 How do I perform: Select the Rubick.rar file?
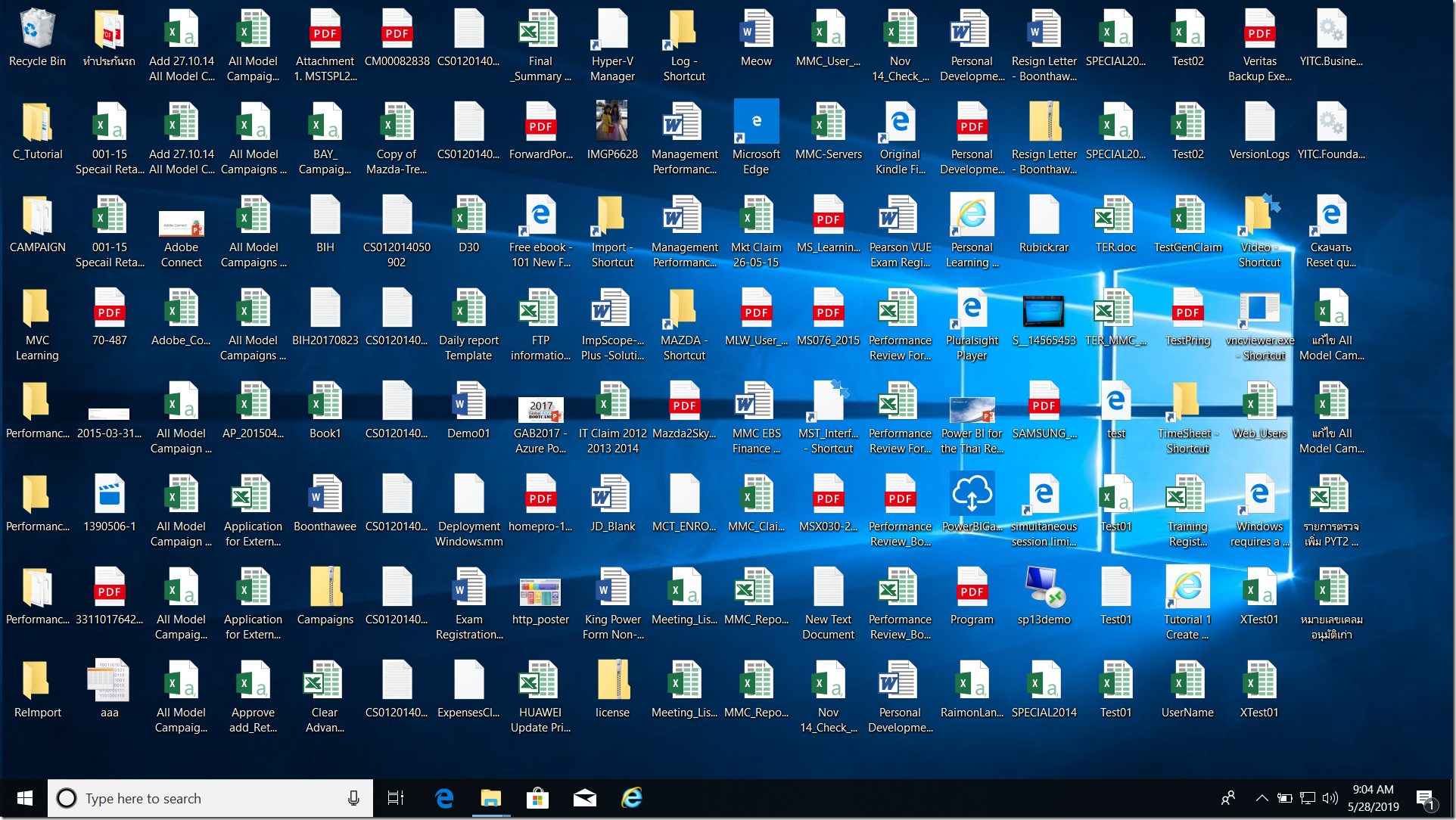pos(1044,223)
